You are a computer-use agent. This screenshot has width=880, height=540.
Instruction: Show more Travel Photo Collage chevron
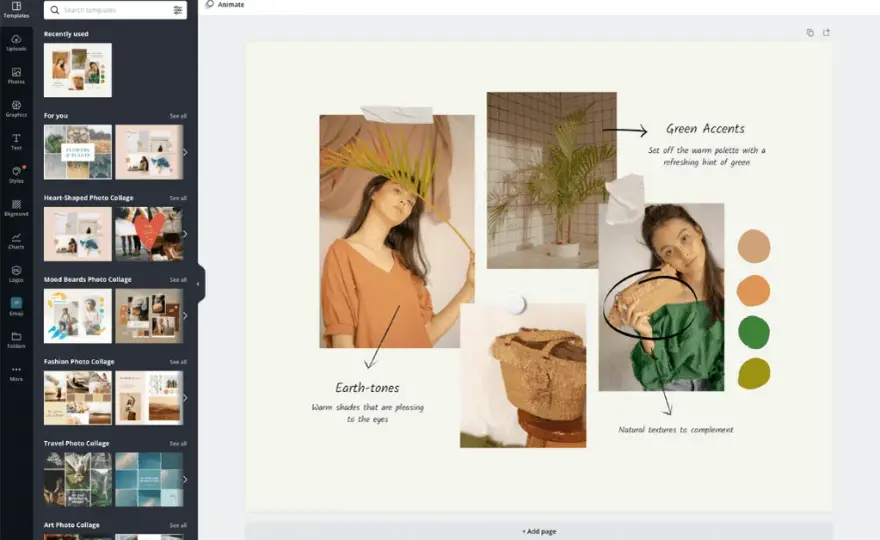click(x=185, y=479)
